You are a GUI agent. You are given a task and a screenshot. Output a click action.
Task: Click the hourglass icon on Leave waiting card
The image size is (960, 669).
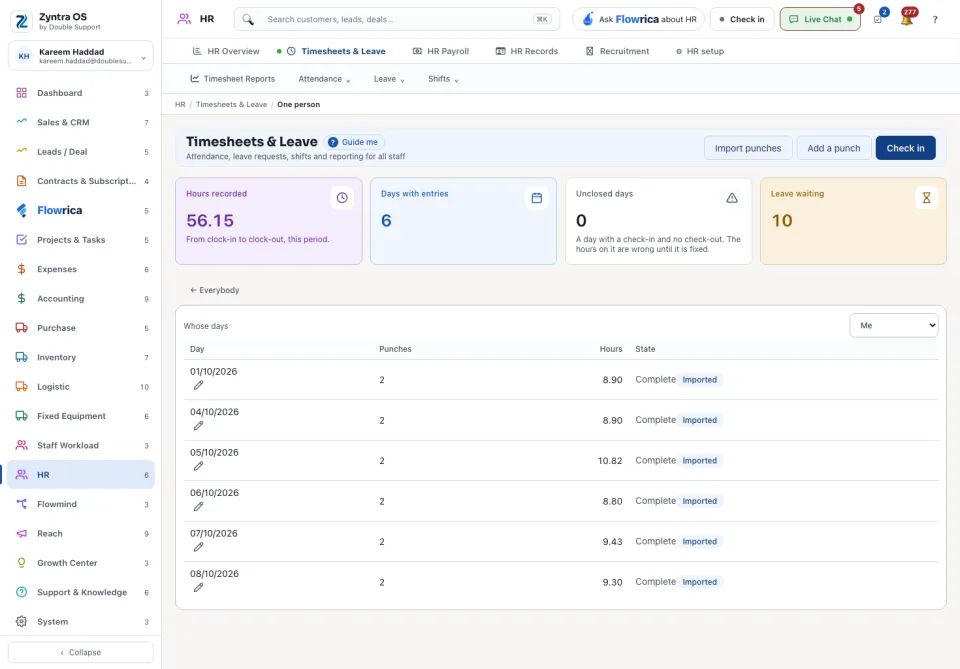[926, 198]
